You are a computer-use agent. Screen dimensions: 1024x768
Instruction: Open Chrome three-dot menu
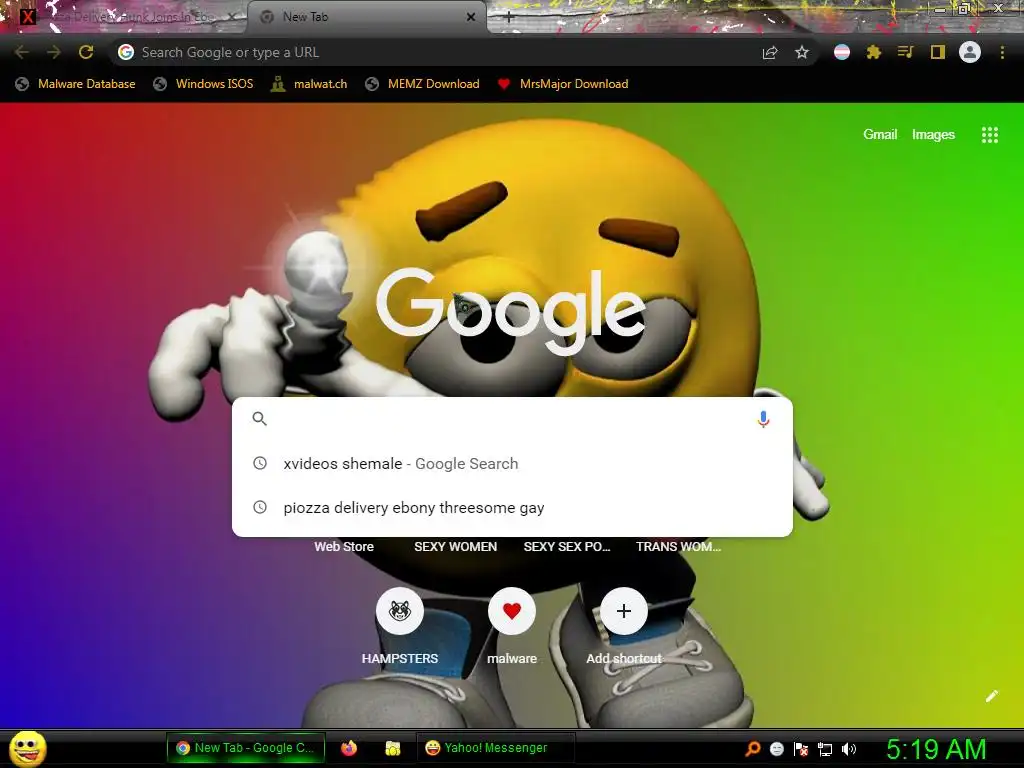click(x=1002, y=52)
